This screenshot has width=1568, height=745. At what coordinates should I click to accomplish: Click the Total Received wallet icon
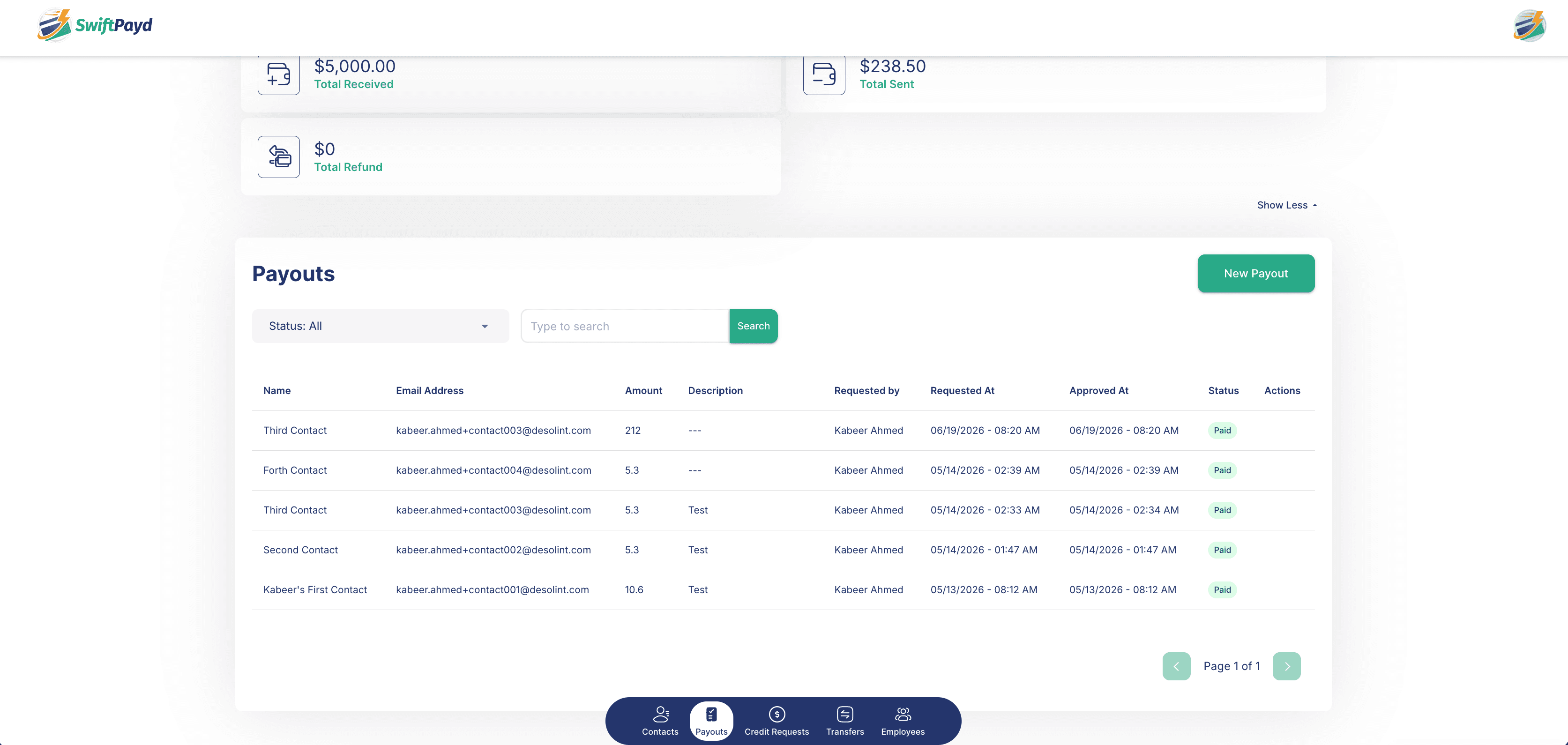click(279, 74)
